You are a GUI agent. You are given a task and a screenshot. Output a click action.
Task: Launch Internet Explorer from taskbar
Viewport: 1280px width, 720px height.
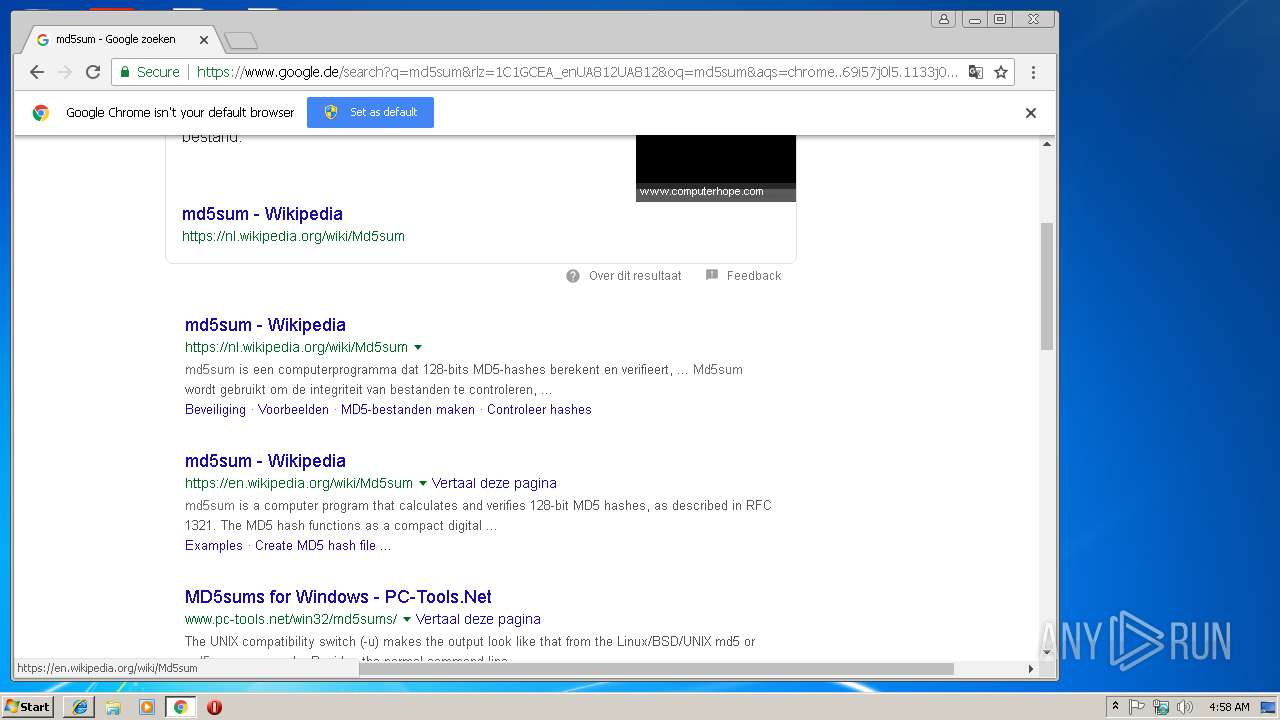pos(80,707)
